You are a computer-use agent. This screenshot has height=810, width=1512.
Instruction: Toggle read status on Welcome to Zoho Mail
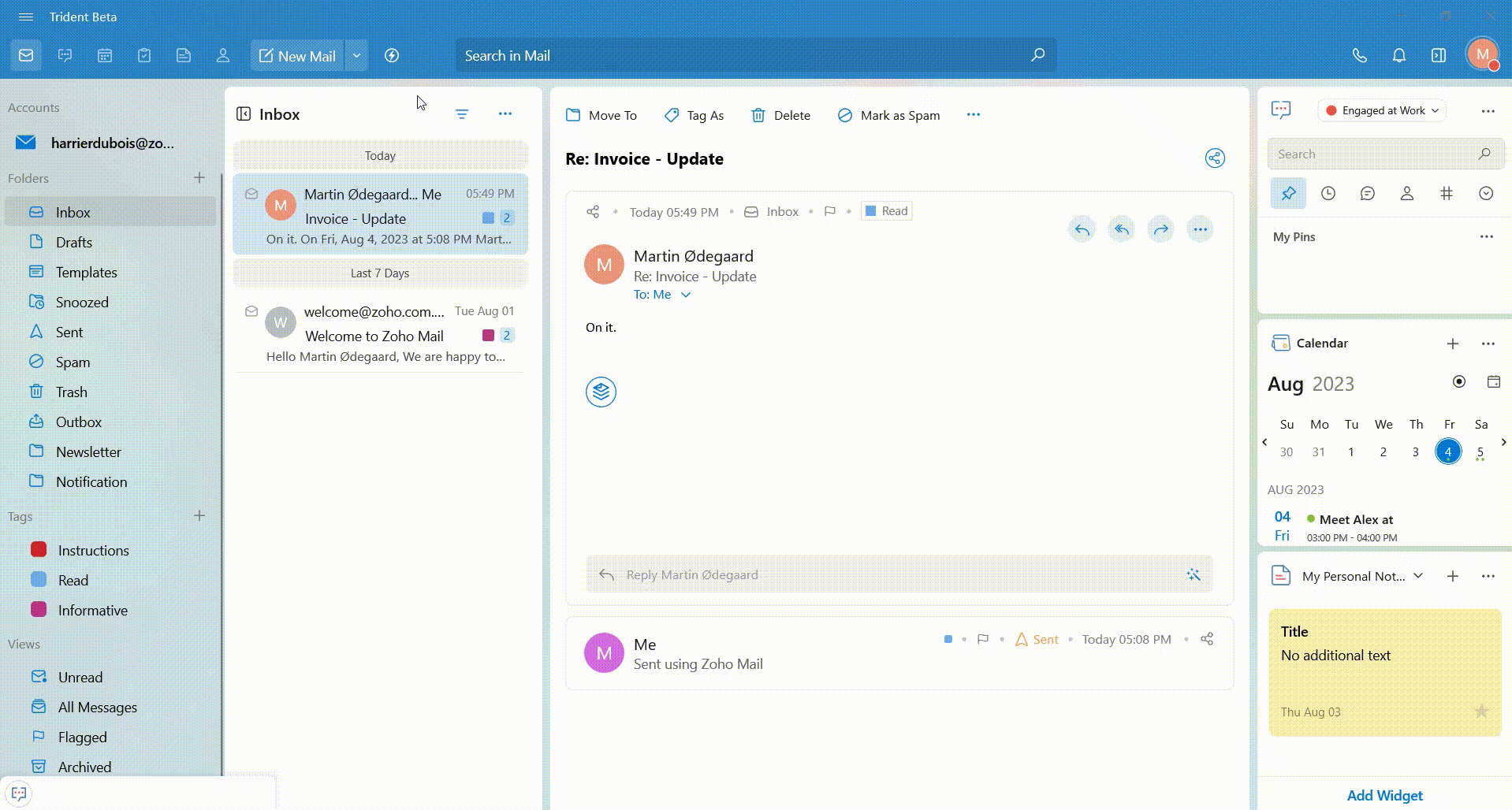251,312
